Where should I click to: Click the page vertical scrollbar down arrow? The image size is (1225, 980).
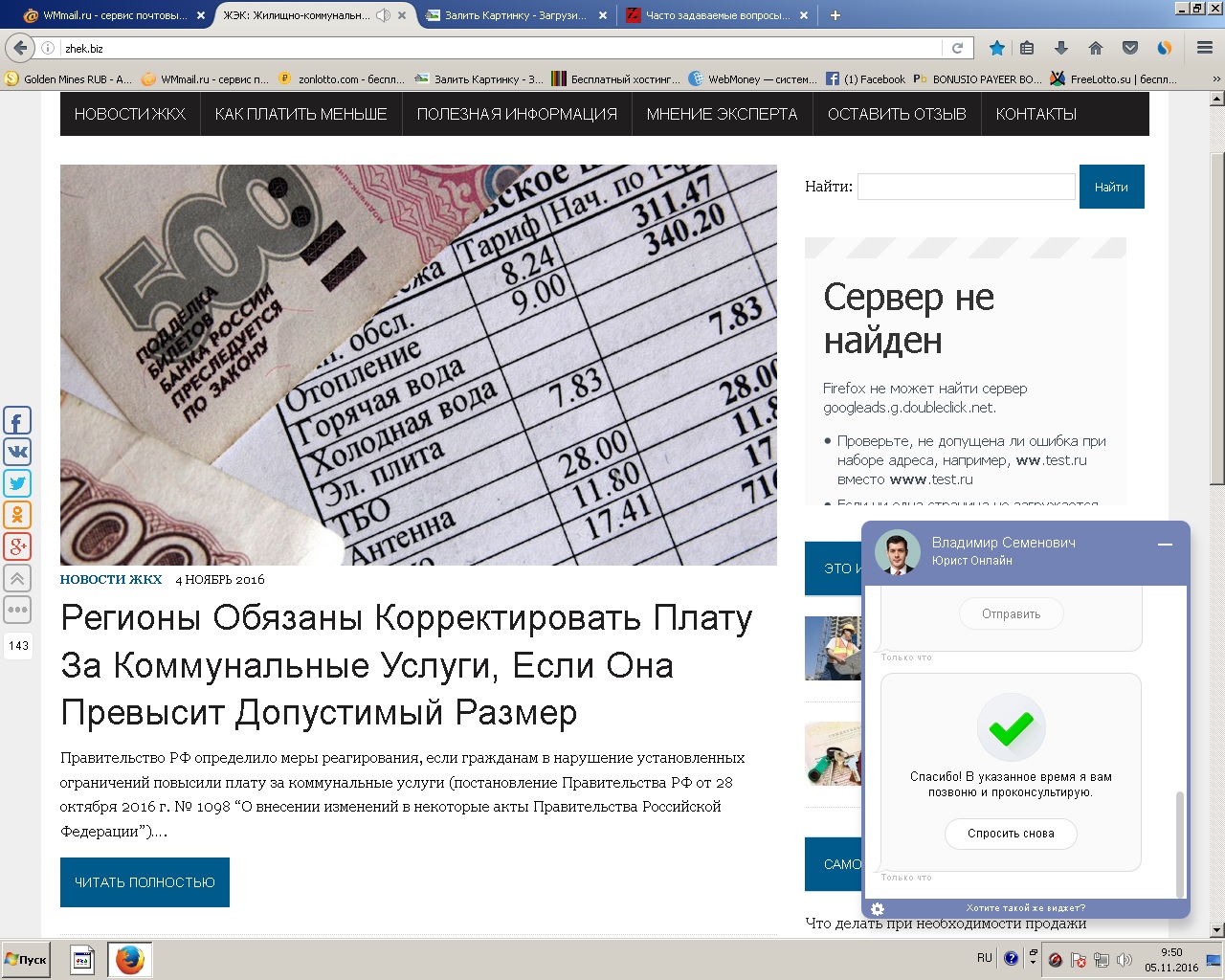pos(1216,929)
